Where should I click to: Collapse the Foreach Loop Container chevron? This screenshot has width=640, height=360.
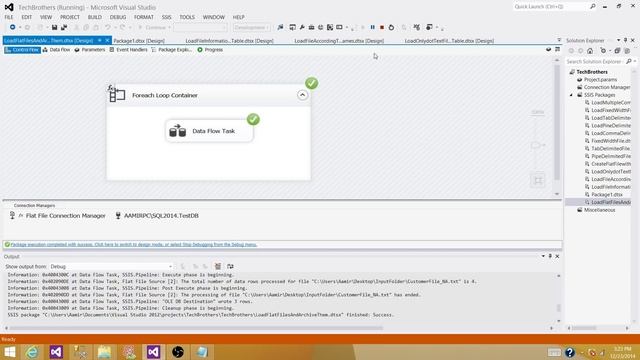tap(302, 95)
